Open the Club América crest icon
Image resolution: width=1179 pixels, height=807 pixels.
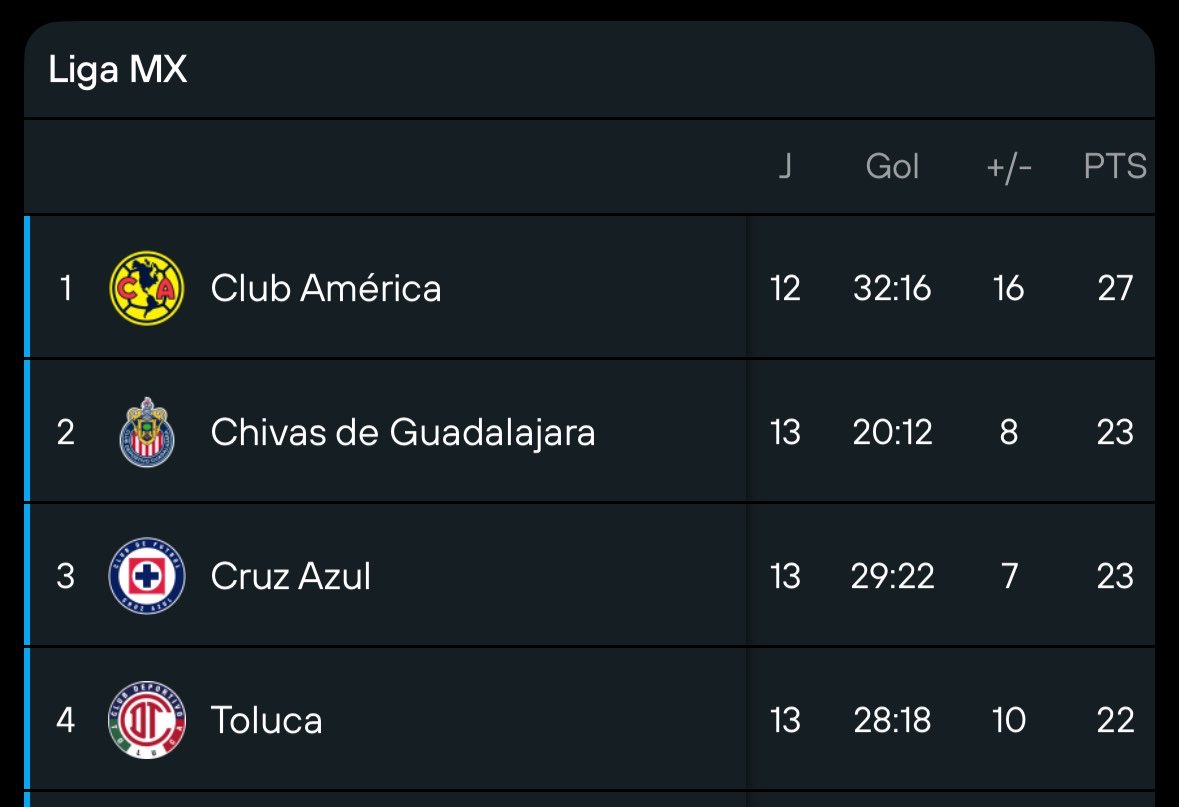pos(147,288)
